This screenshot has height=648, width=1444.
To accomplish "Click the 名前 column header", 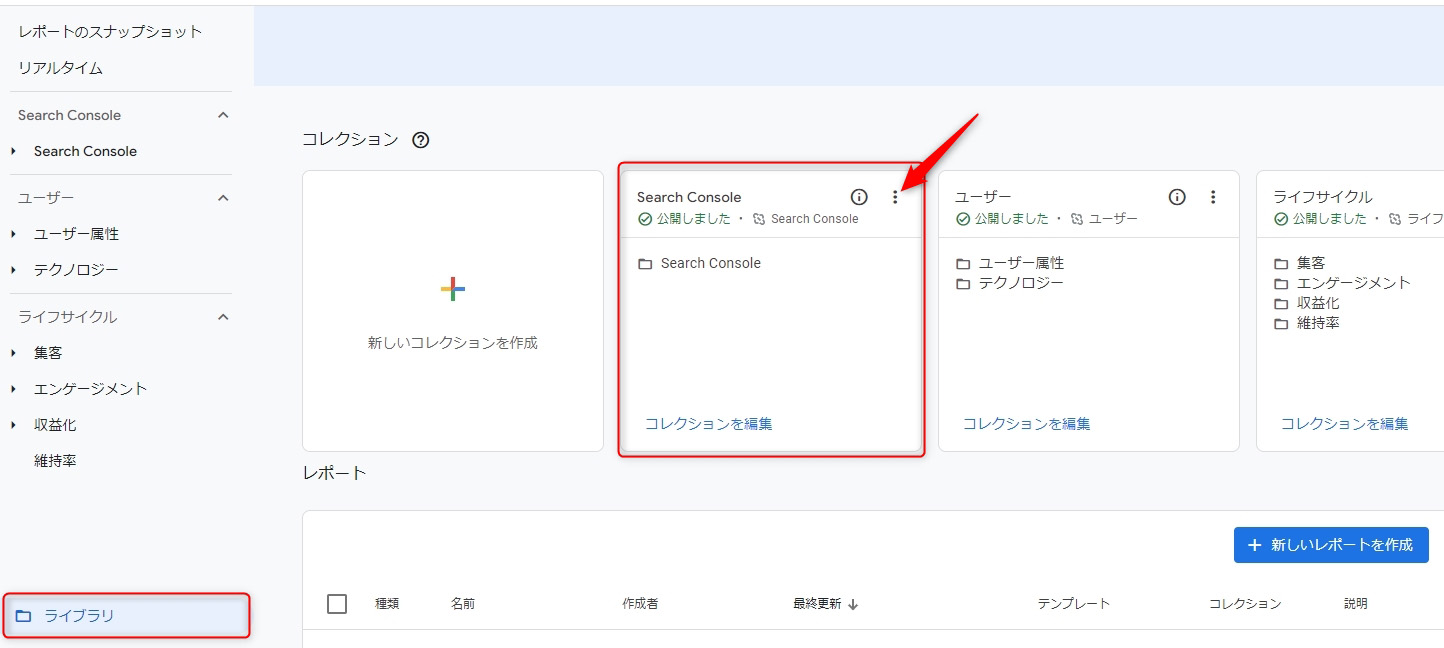I will point(463,604).
